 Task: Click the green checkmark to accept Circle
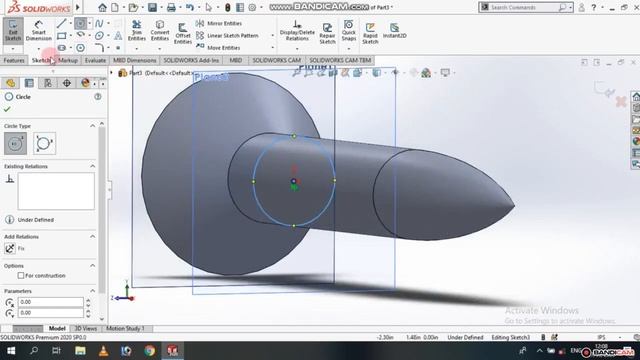pyautogui.click(x=7, y=109)
